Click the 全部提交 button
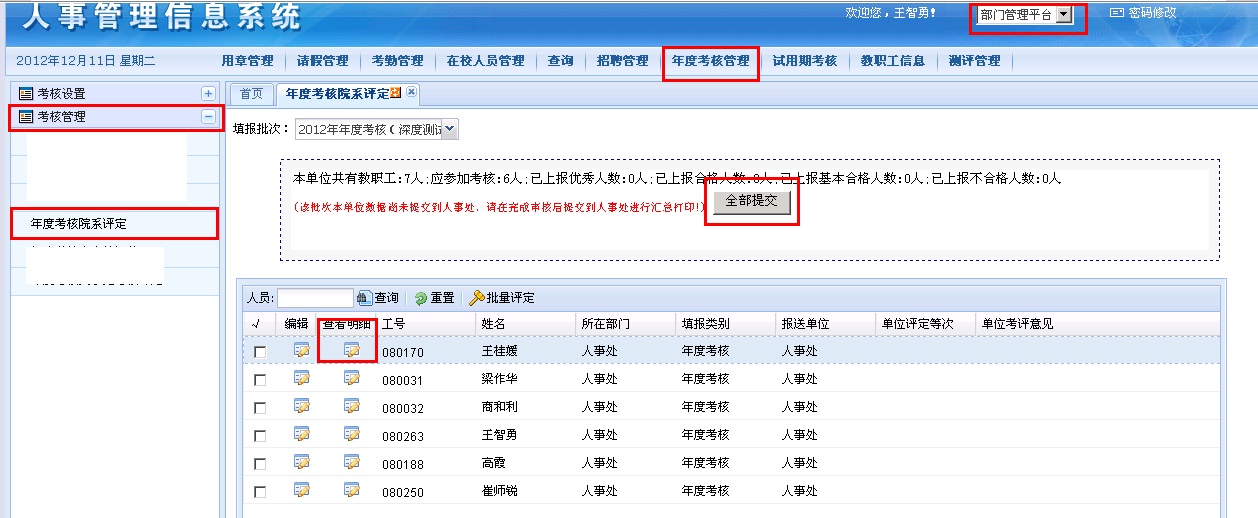Image resolution: width=1258 pixels, height=518 pixels. pyautogui.click(x=751, y=201)
